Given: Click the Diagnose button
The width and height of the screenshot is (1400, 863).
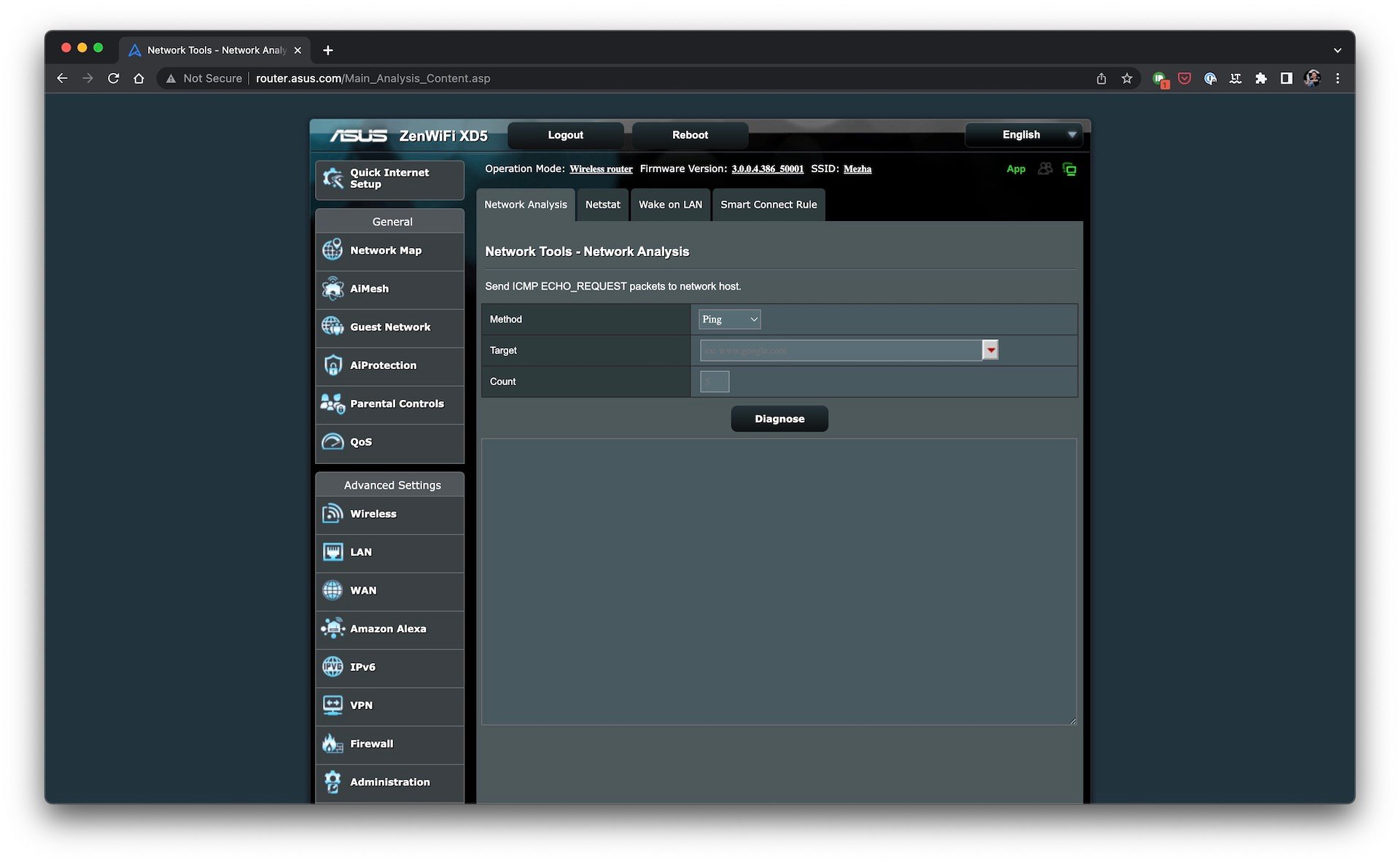Looking at the screenshot, I should 780,418.
